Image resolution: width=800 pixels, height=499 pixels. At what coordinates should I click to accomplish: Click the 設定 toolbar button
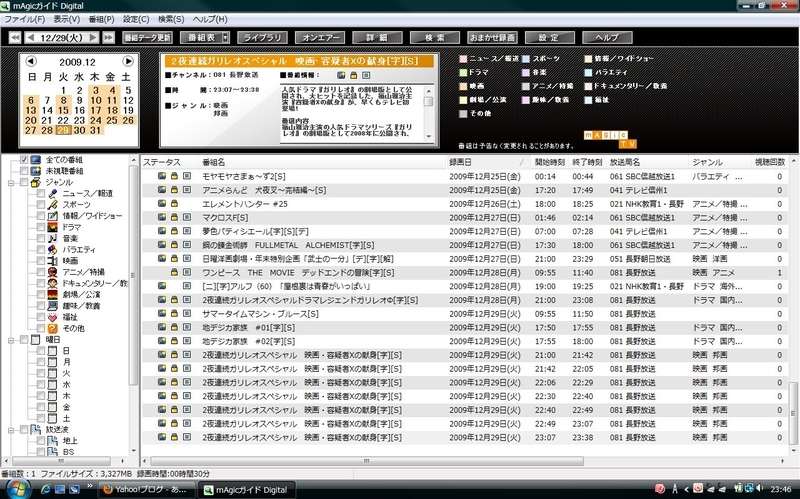549,38
